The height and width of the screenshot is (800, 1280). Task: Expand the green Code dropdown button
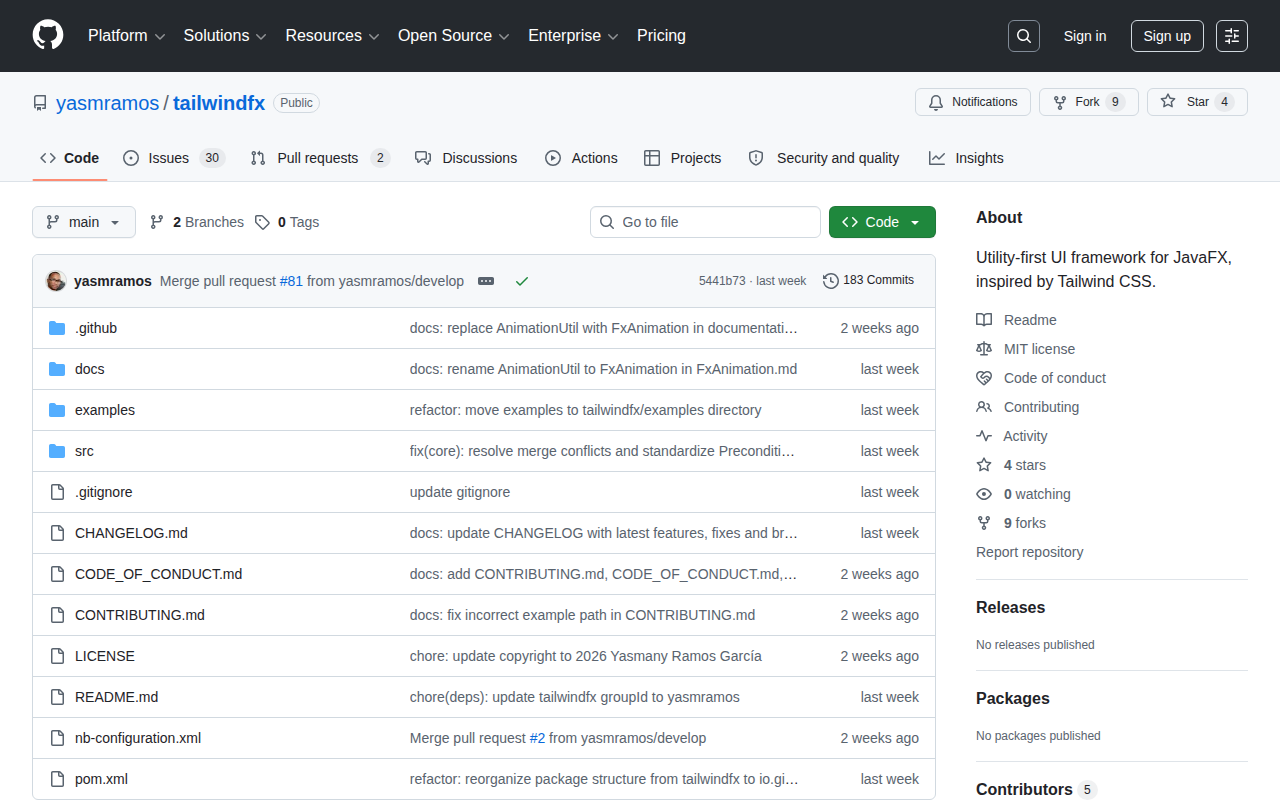coord(882,222)
